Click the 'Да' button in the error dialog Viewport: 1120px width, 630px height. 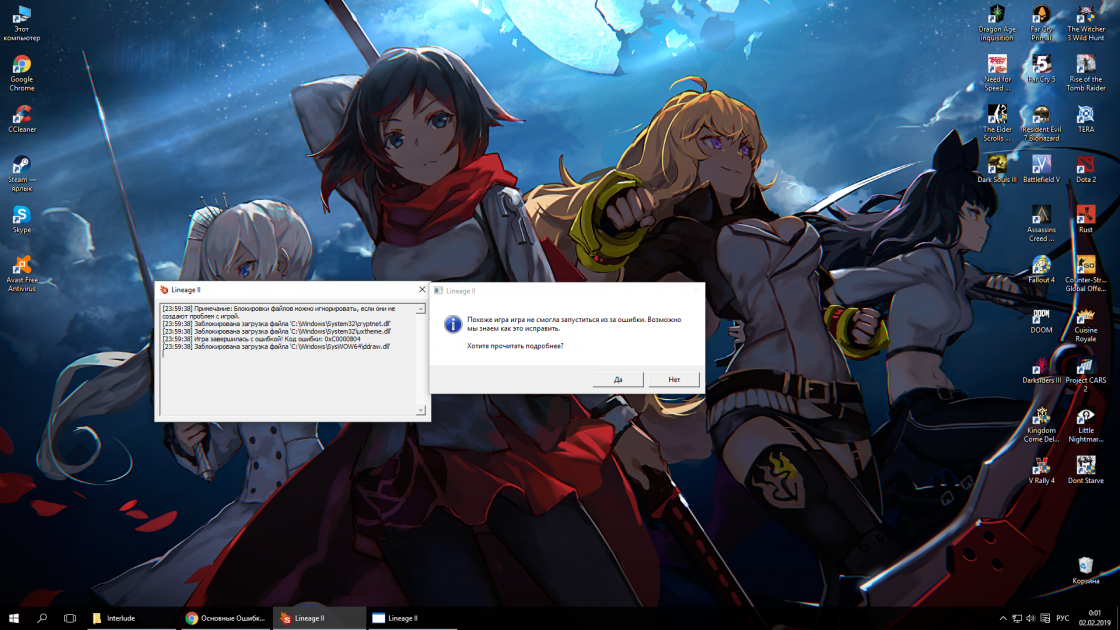point(617,380)
